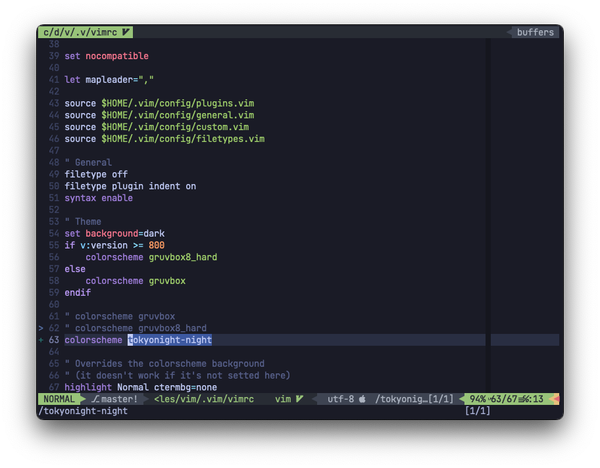Click the '>' sign marker on line 62

40,327
